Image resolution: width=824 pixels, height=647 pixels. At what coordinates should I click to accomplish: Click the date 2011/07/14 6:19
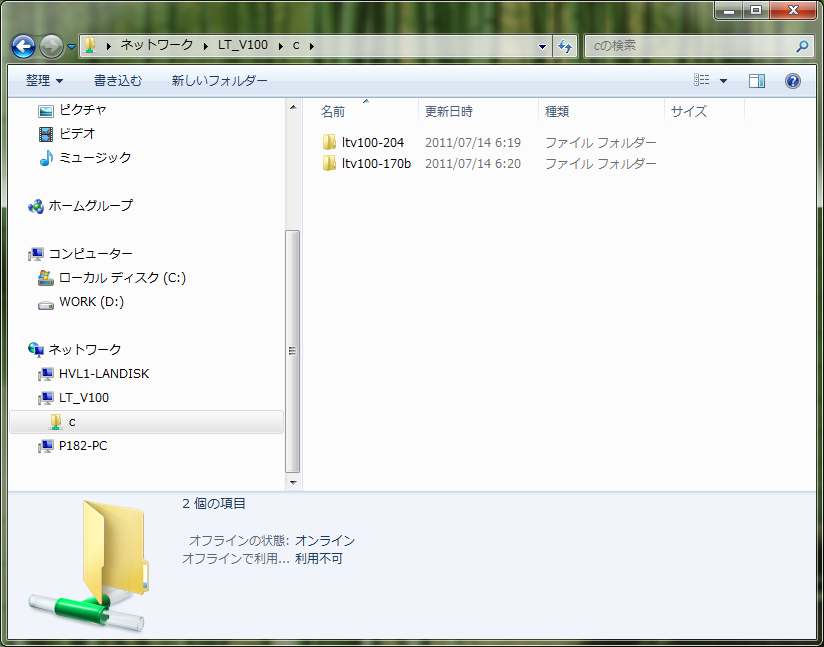click(473, 142)
